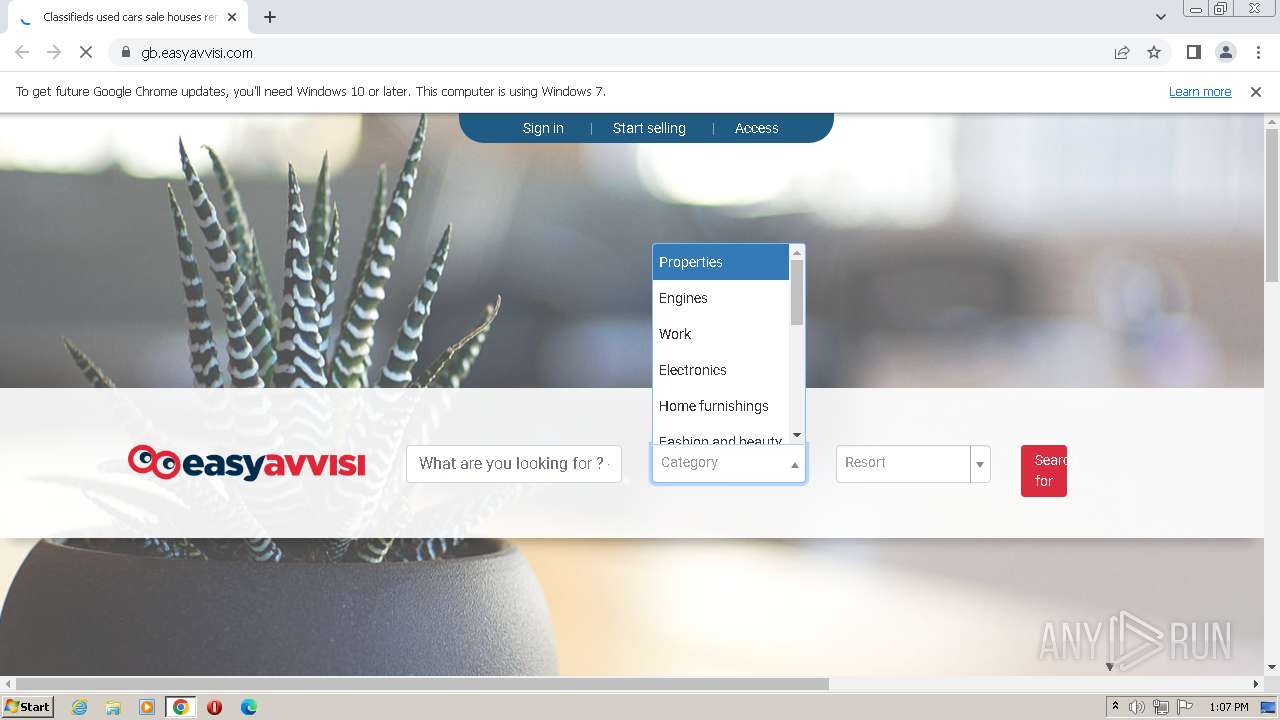Click the What are you looking for field
The width and height of the screenshot is (1280, 720).
click(514, 464)
